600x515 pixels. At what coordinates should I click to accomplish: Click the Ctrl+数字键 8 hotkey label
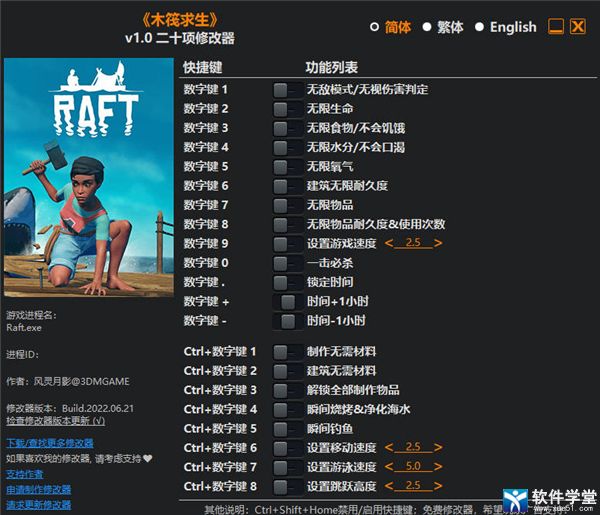click(220, 487)
